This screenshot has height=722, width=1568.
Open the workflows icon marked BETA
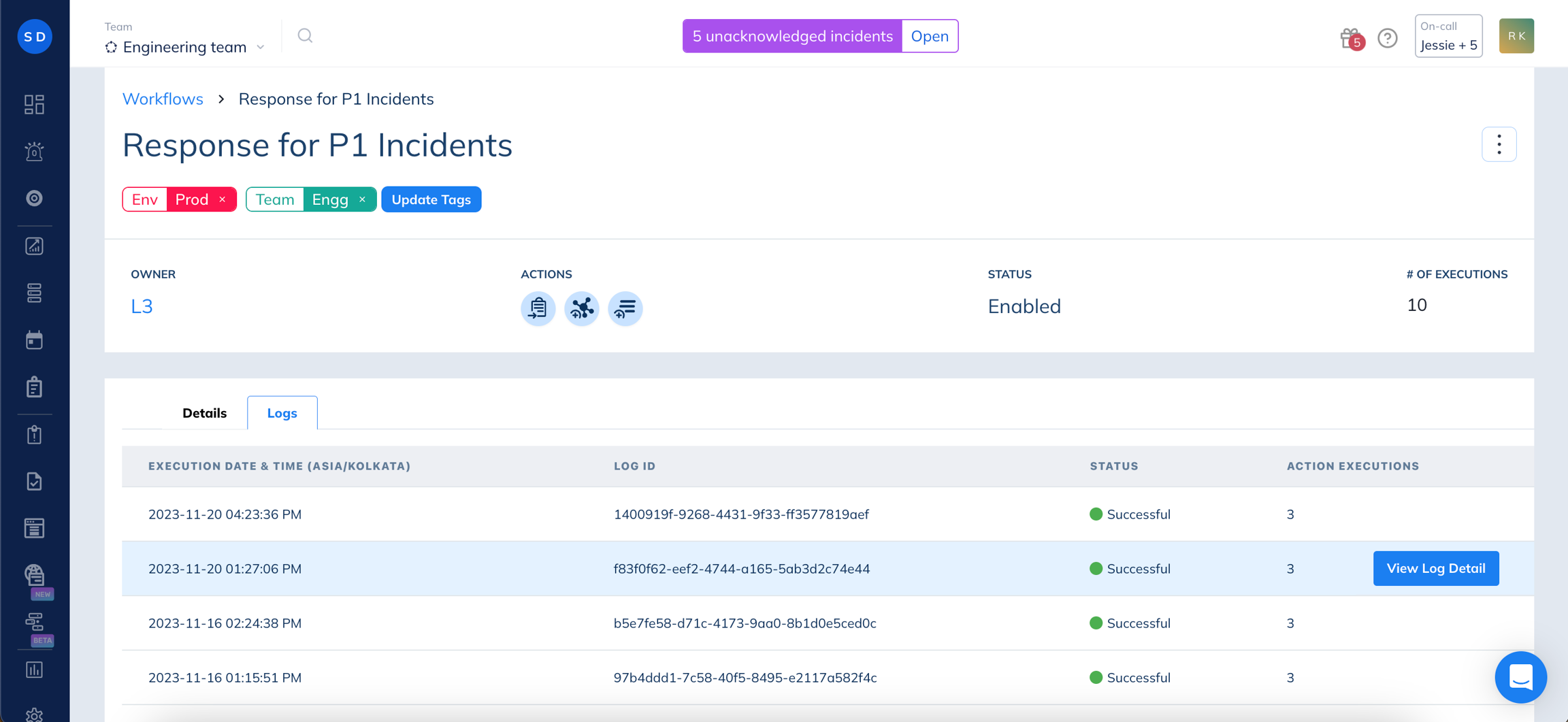[34, 621]
